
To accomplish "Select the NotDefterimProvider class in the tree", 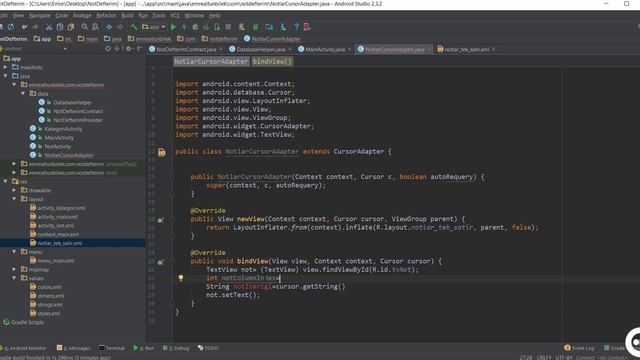I will pos(78,120).
